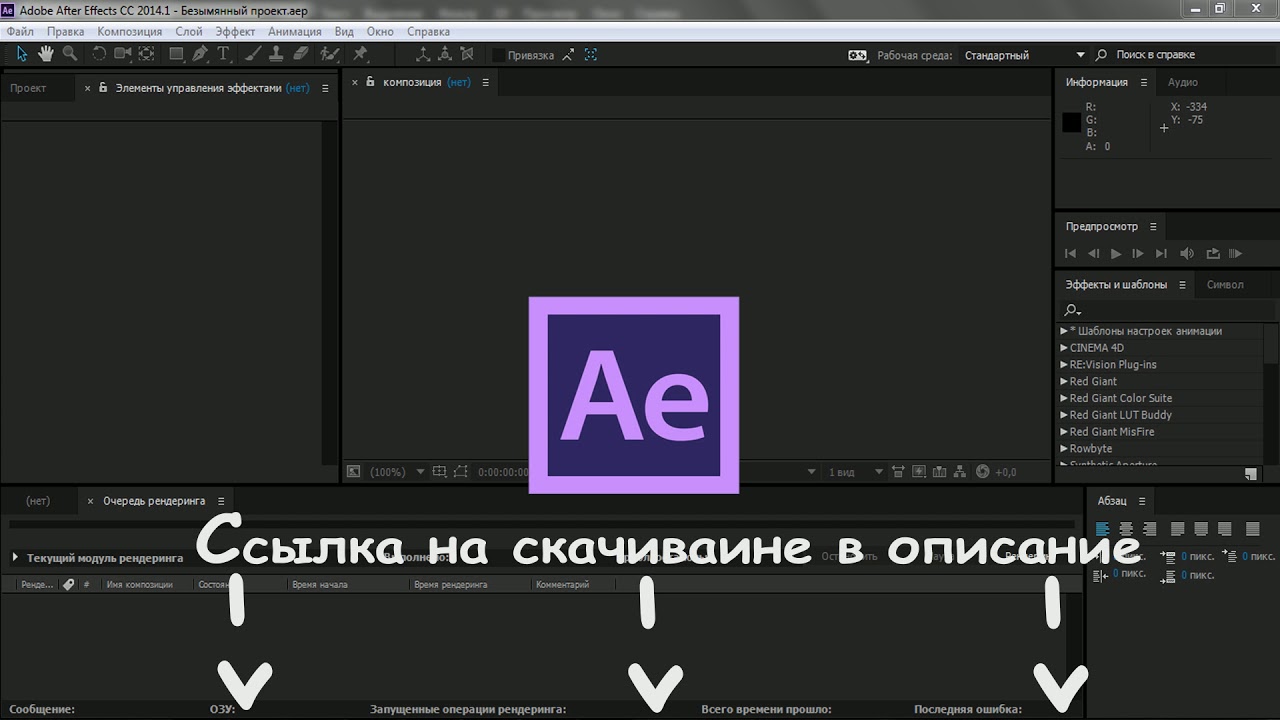Select the Horizontal Type tool

[x=224, y=54]
